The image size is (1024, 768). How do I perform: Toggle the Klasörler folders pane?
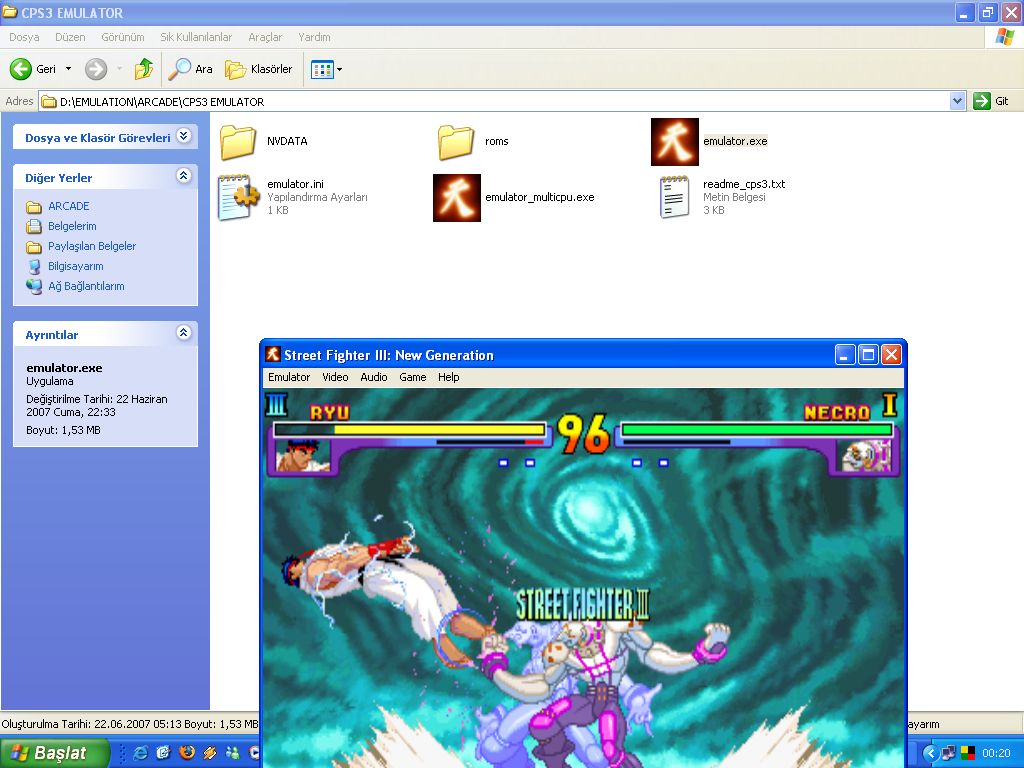[x=259, y=69]
